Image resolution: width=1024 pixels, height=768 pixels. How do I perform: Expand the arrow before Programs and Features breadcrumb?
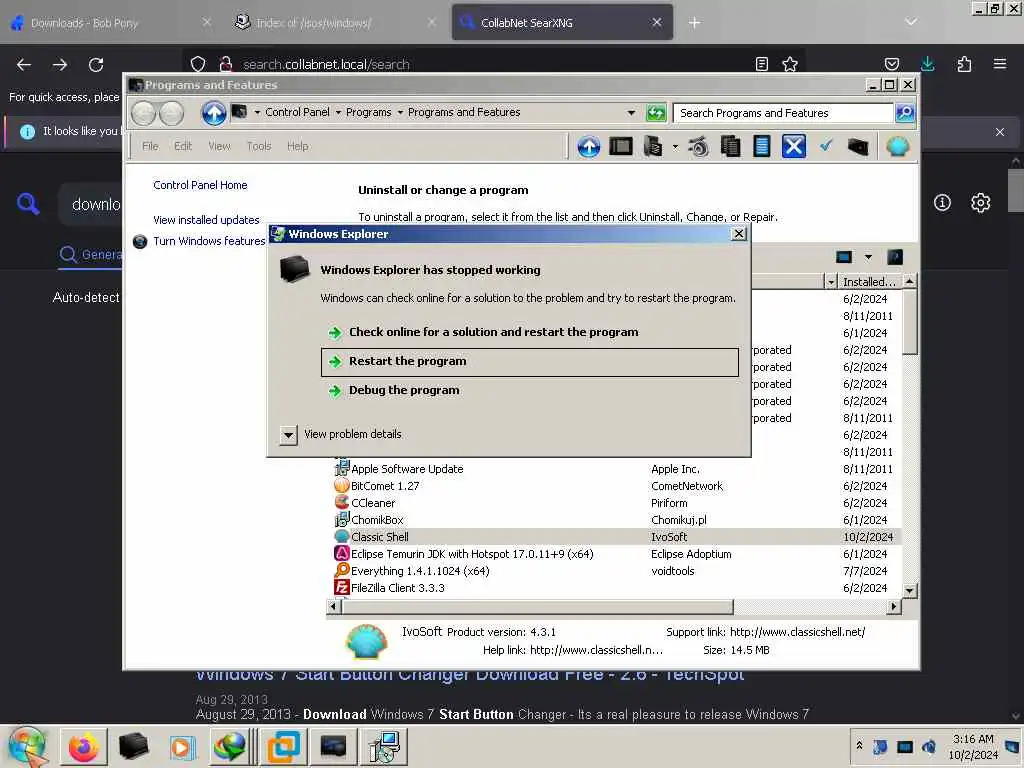[400, 112]
